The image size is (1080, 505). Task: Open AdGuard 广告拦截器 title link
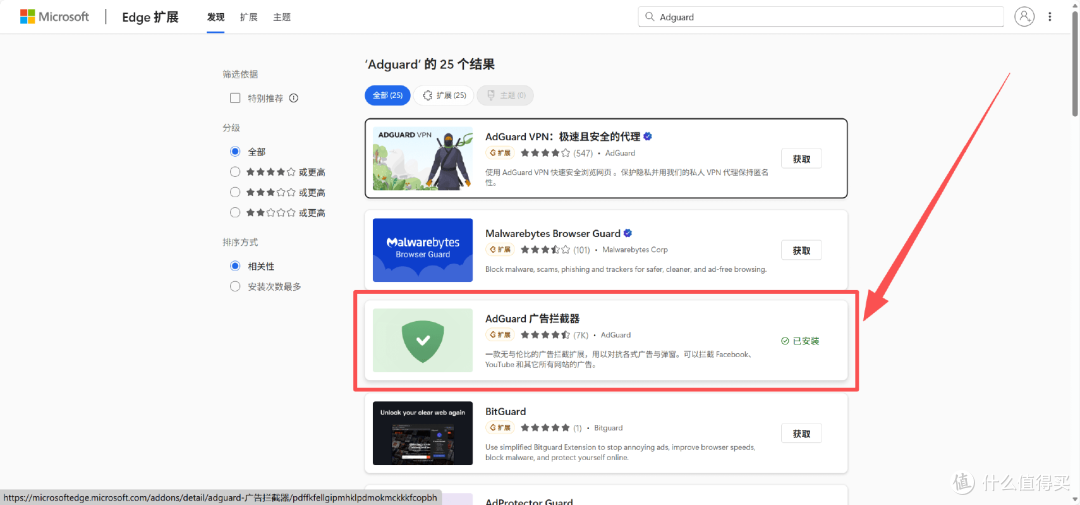532,318
